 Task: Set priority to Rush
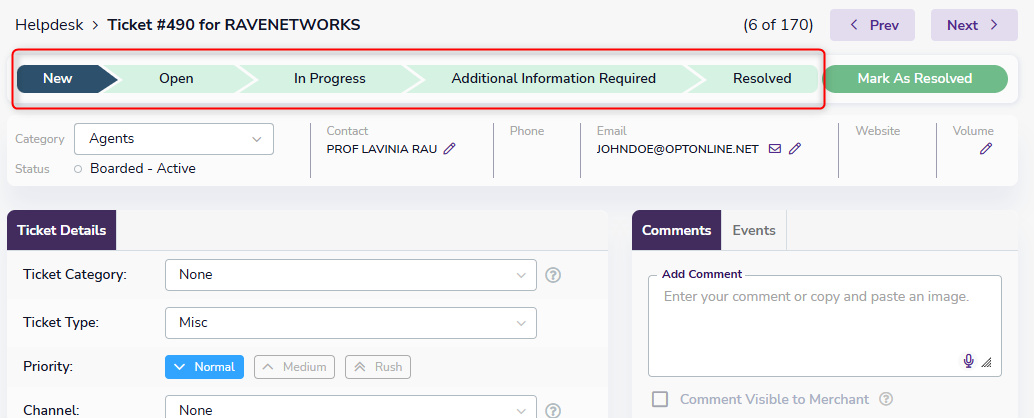378,367
